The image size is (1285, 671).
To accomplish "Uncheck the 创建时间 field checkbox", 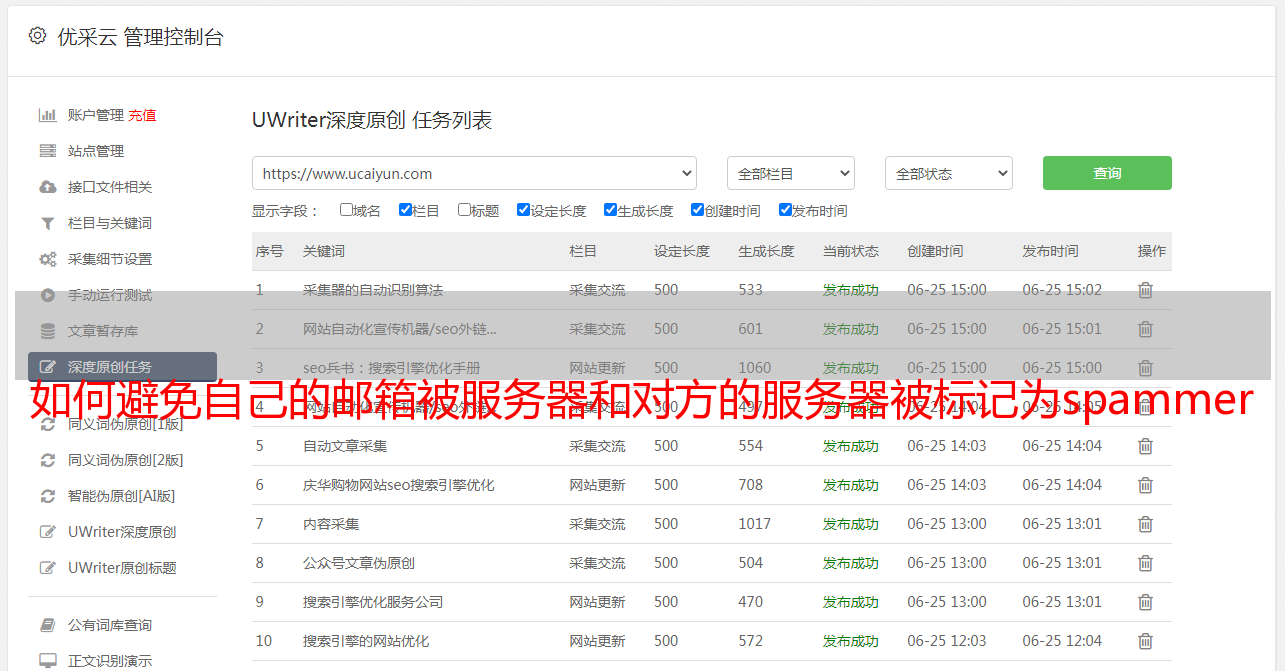I will click(x=697, y=210).
